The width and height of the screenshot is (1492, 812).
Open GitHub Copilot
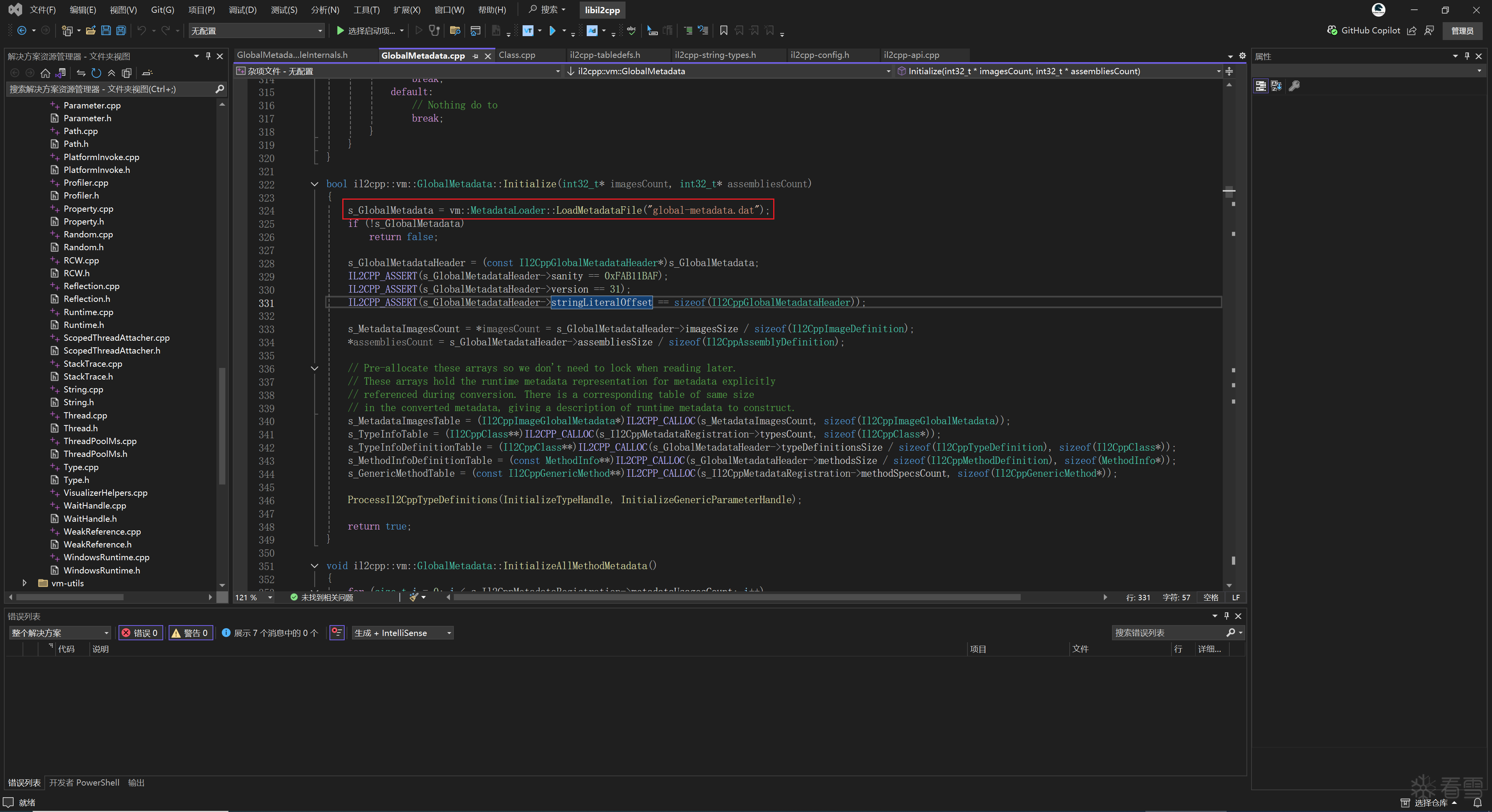pyautogui.click(x=1363, y=31)
